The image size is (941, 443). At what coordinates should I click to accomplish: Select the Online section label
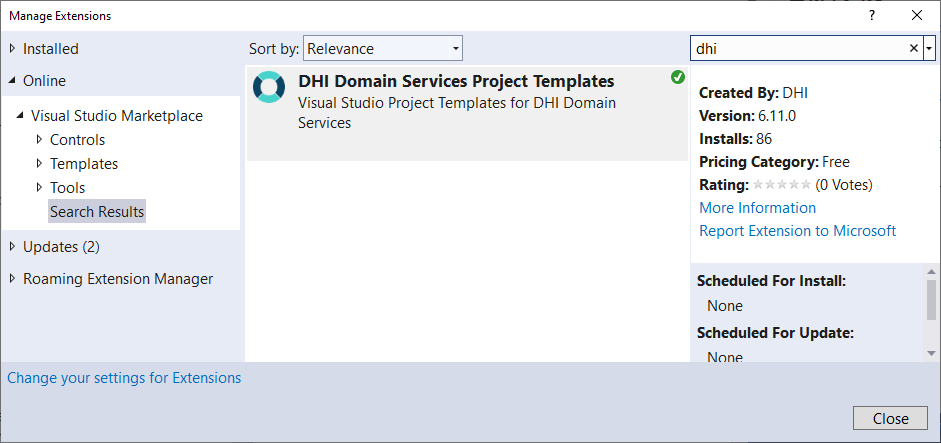(x=44, y=80)
